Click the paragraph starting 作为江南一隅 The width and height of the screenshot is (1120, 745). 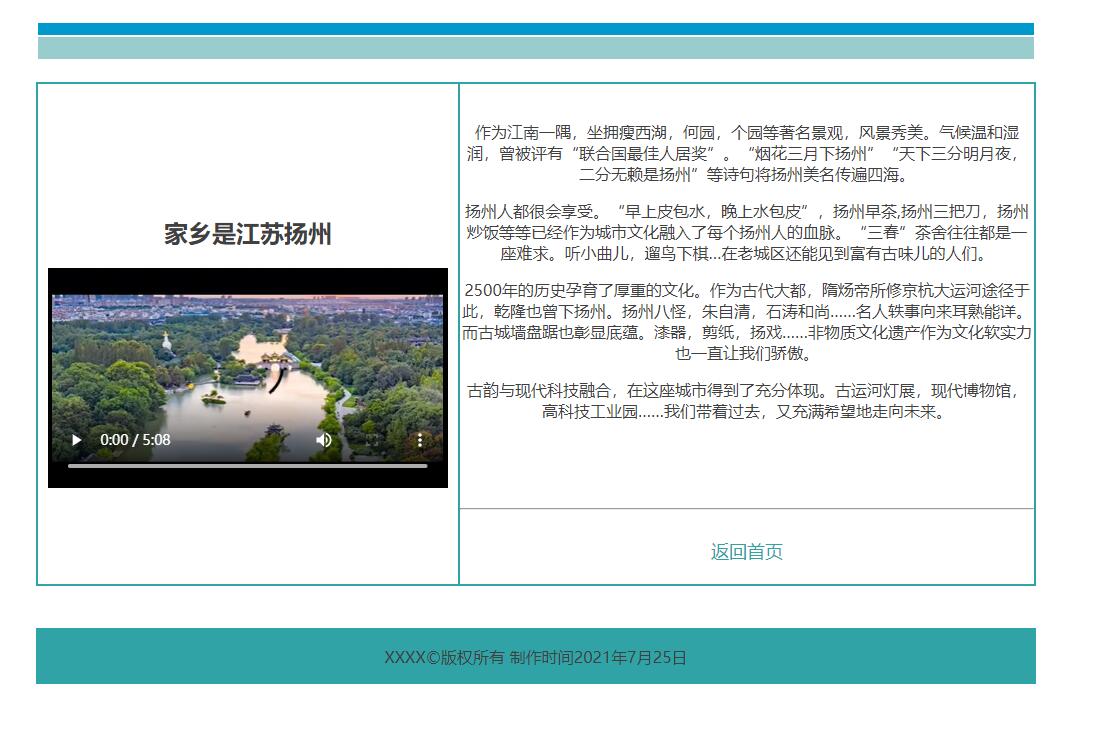pyautogui.click(x=746, y=154)
